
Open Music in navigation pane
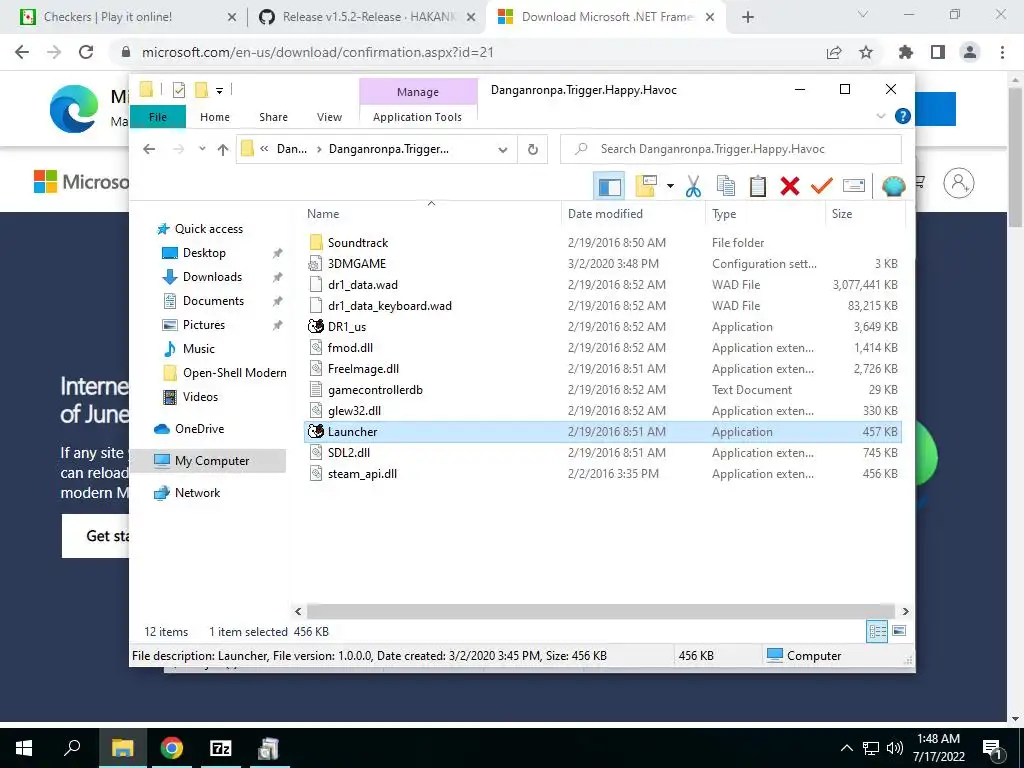click(x=199, y=349)
